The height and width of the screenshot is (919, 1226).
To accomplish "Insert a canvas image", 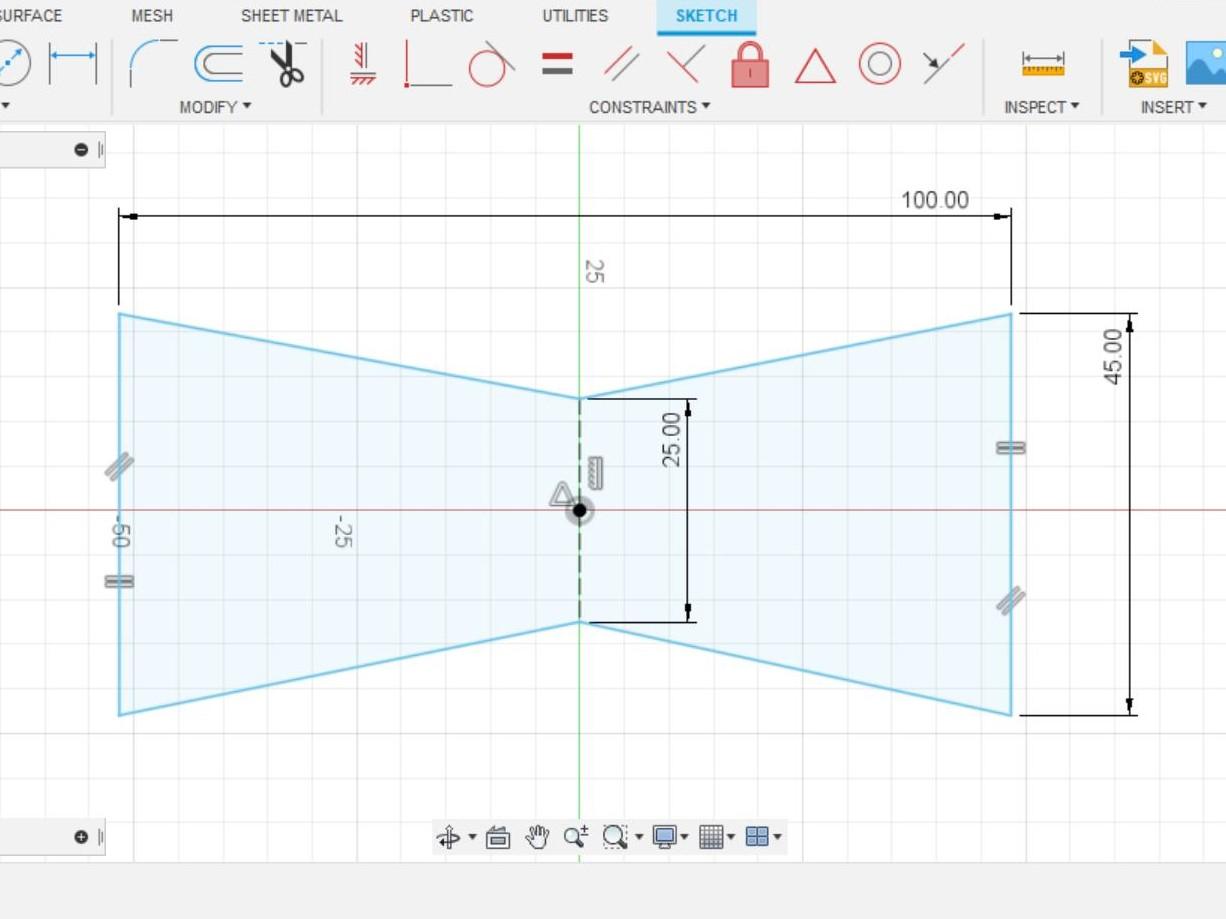I will coord(1206,63).
